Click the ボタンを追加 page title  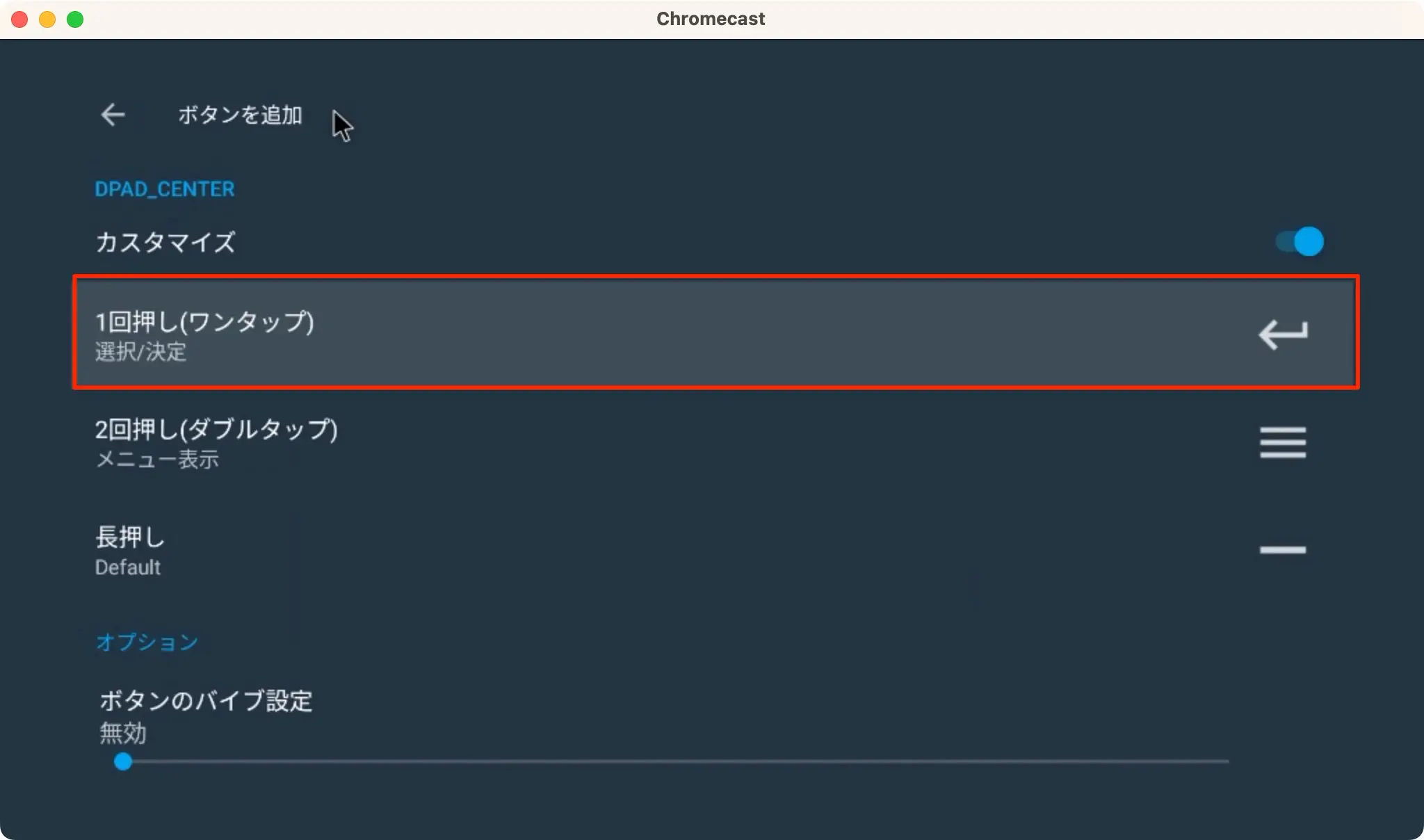coord(240,115)
